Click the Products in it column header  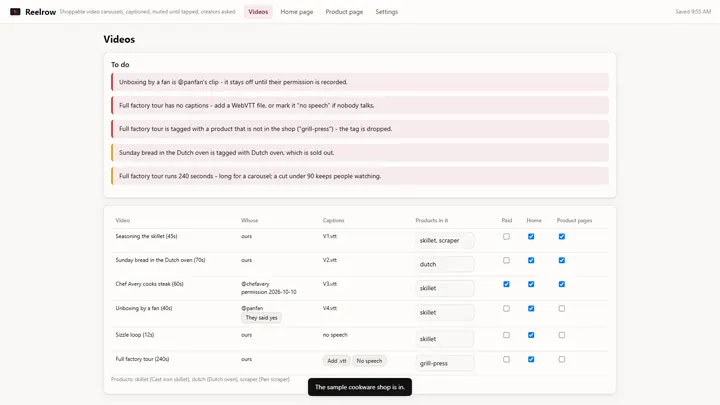click(432, 220)
